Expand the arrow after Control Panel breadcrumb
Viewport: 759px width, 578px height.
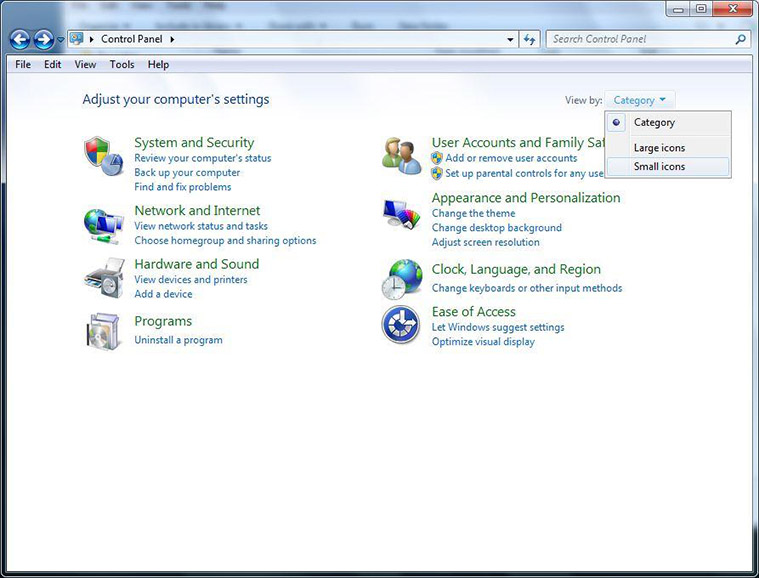point(172,39)
